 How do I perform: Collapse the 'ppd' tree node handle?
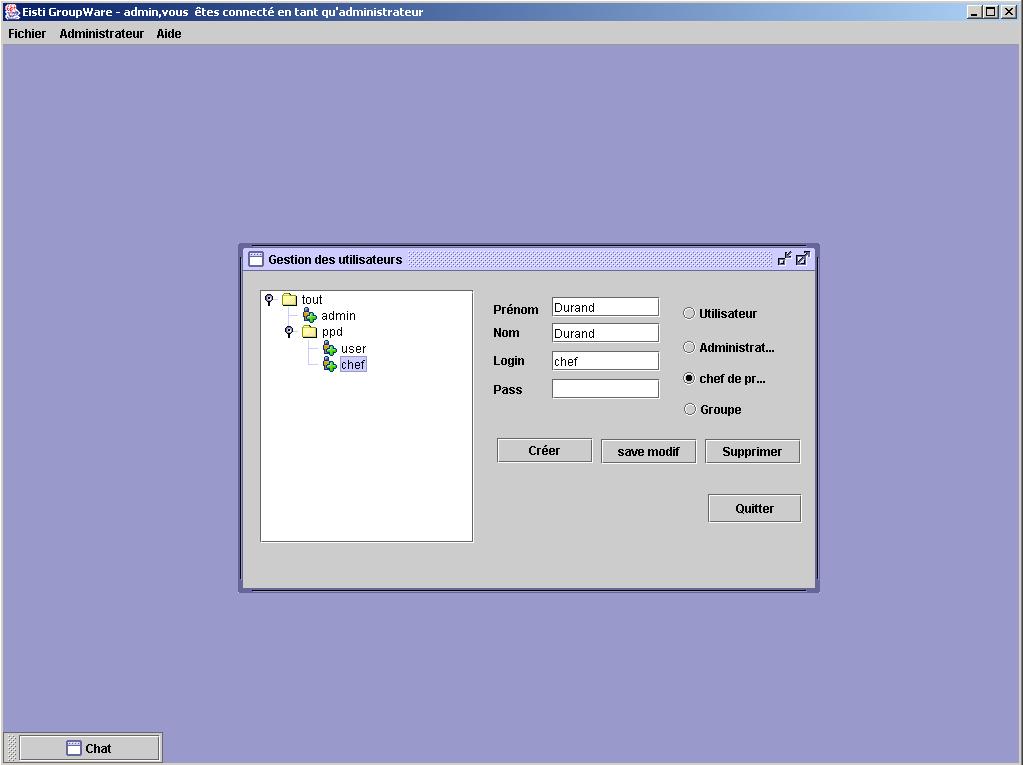click(x=289, y=332)
